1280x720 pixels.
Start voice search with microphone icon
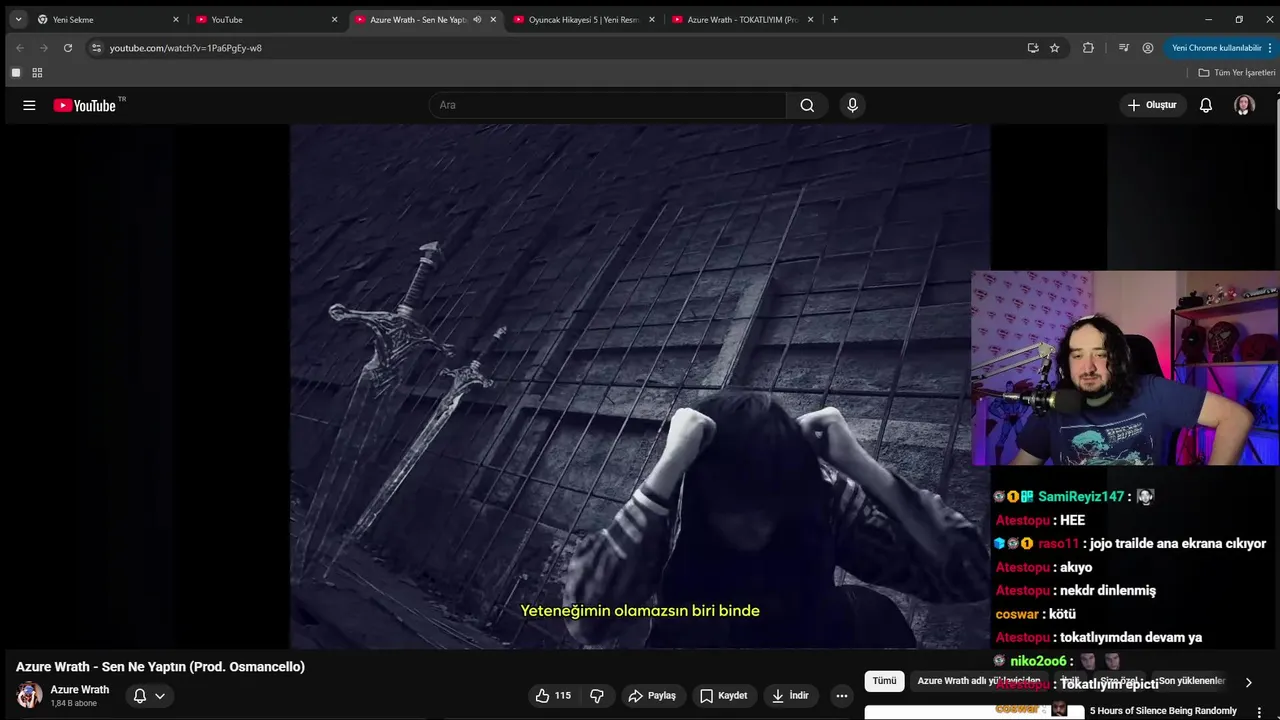coord(852,105)
